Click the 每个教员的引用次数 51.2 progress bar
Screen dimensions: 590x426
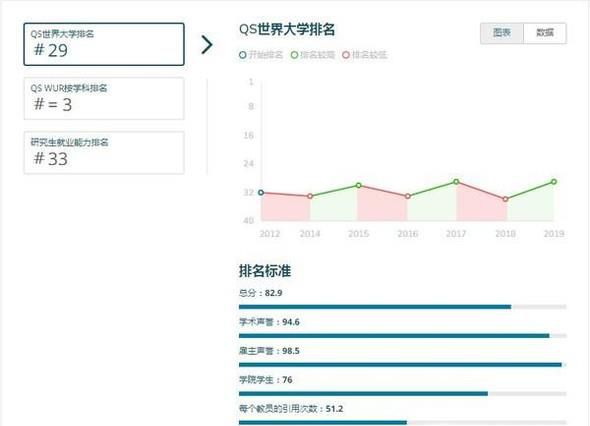click(x=403, y=423)
